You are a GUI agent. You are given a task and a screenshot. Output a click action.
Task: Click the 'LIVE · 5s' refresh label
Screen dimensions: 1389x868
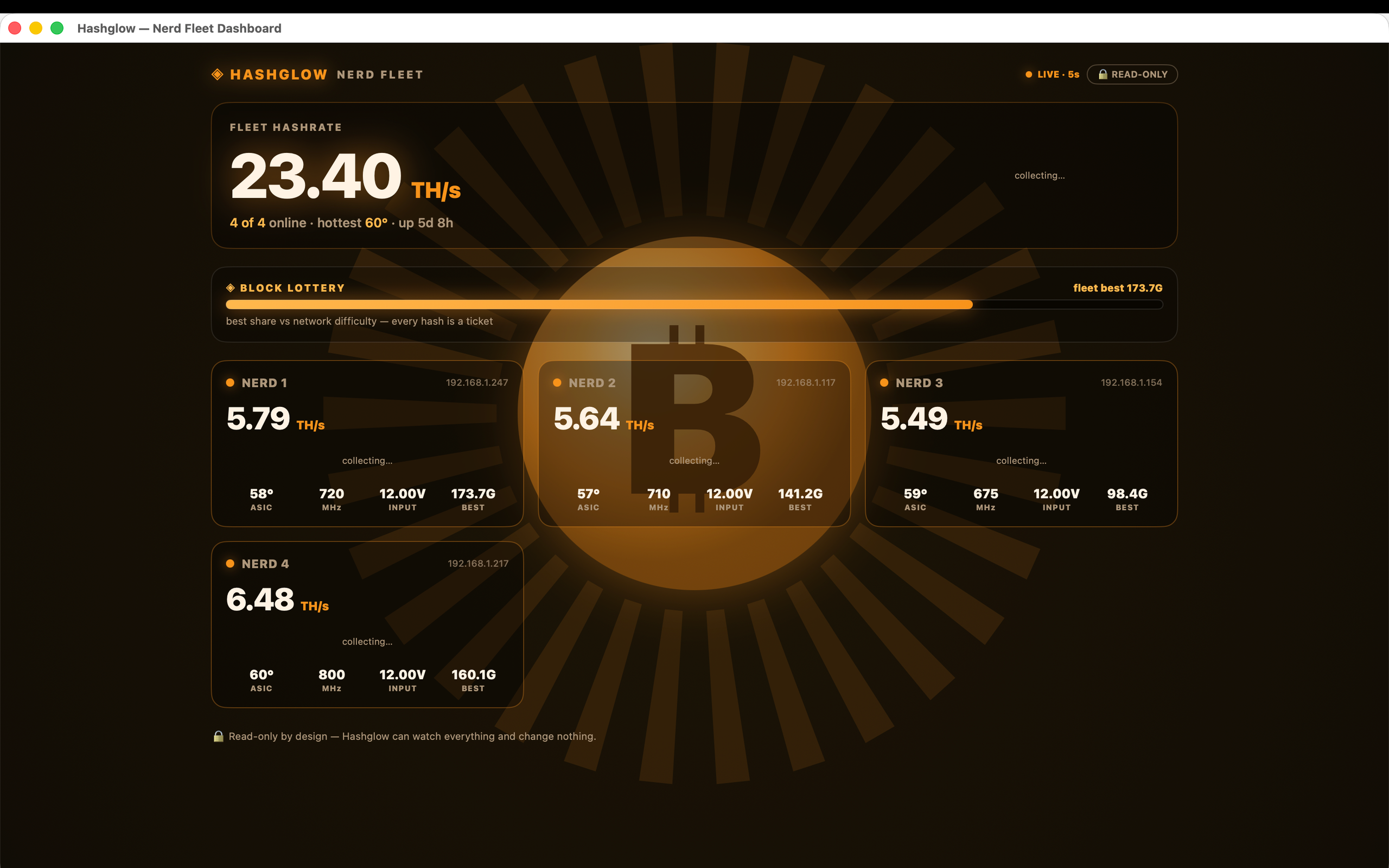(x=1058, y=75)
